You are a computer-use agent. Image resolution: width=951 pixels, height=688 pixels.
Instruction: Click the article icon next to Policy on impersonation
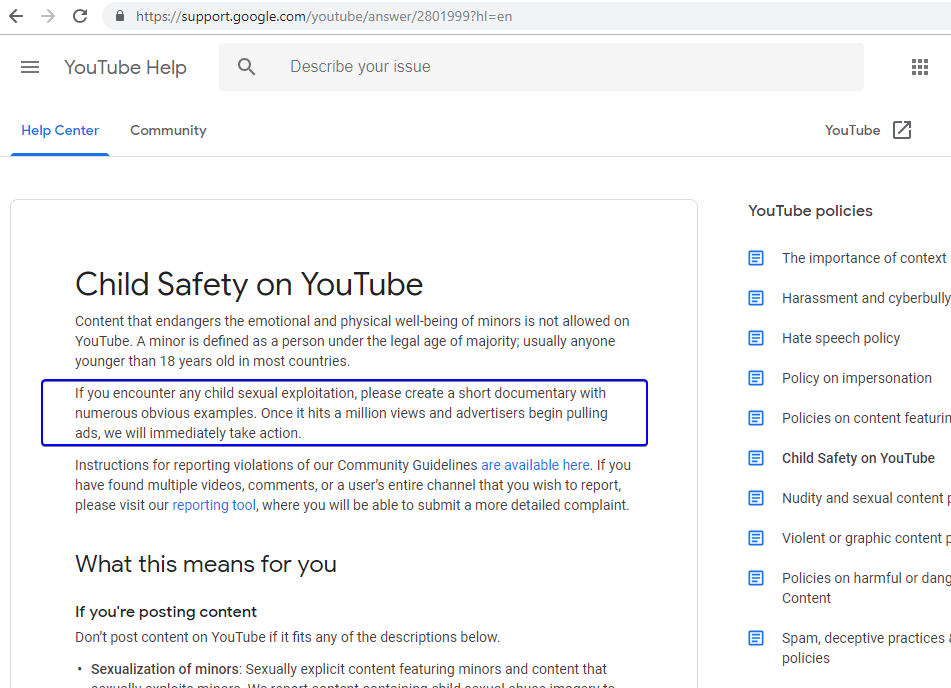[x=756, y=378]
